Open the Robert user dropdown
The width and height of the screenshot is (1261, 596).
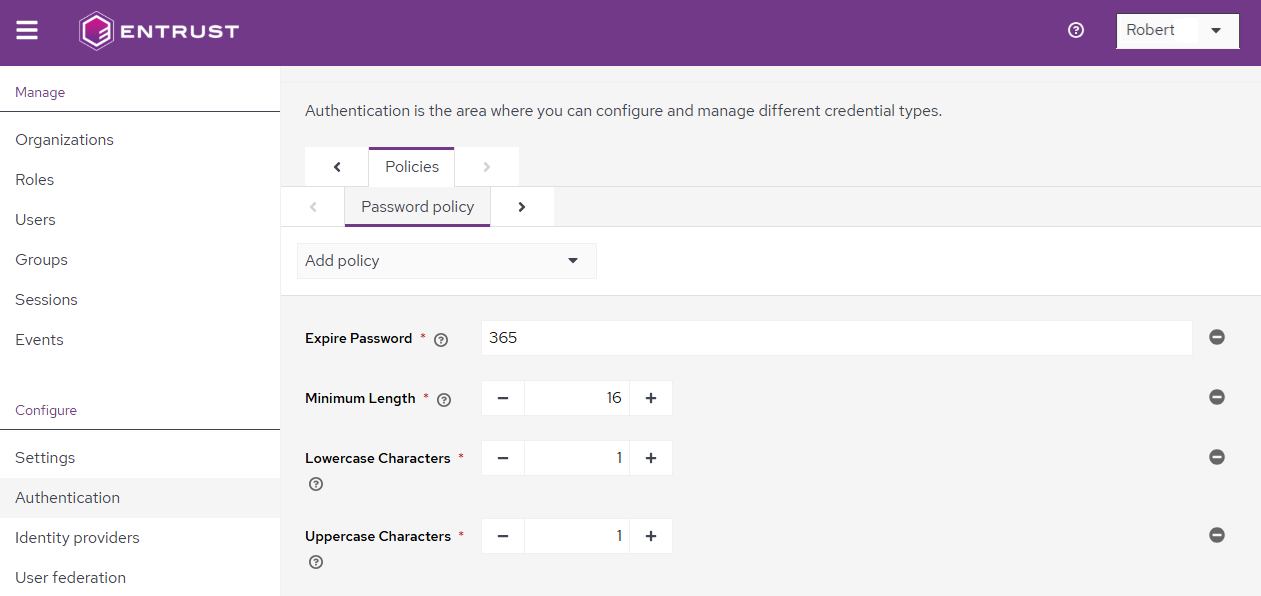pos(1177,30)
